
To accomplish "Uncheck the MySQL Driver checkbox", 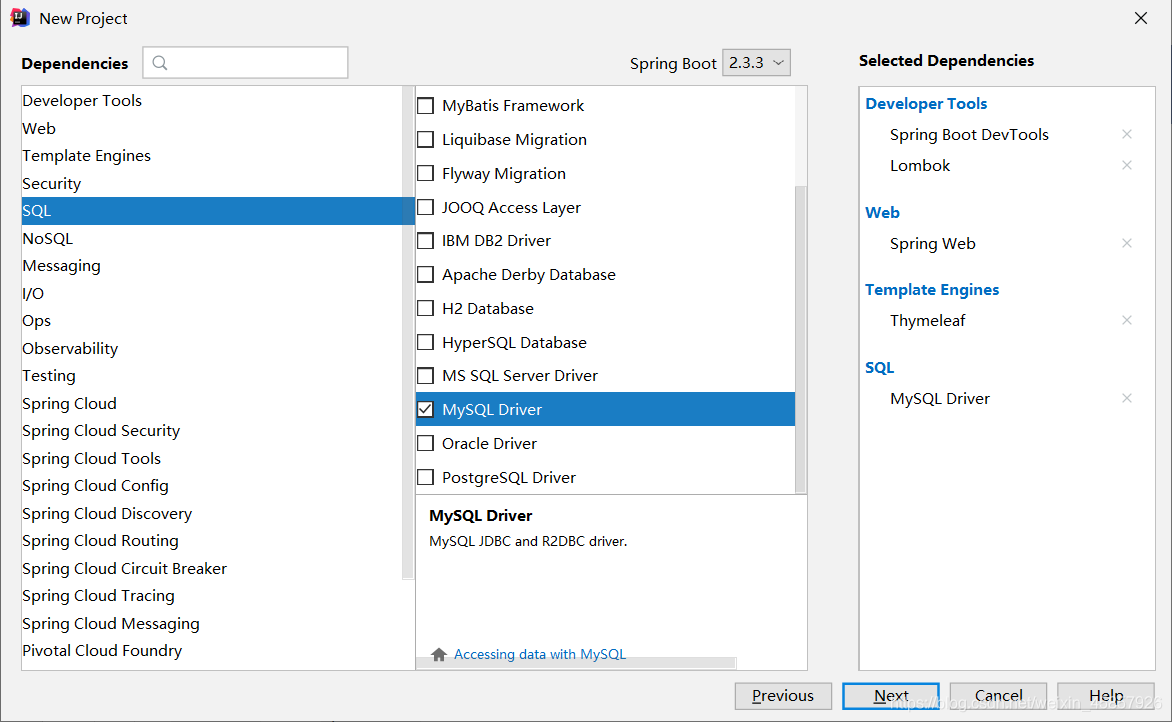I will click(x=425, y=410).
